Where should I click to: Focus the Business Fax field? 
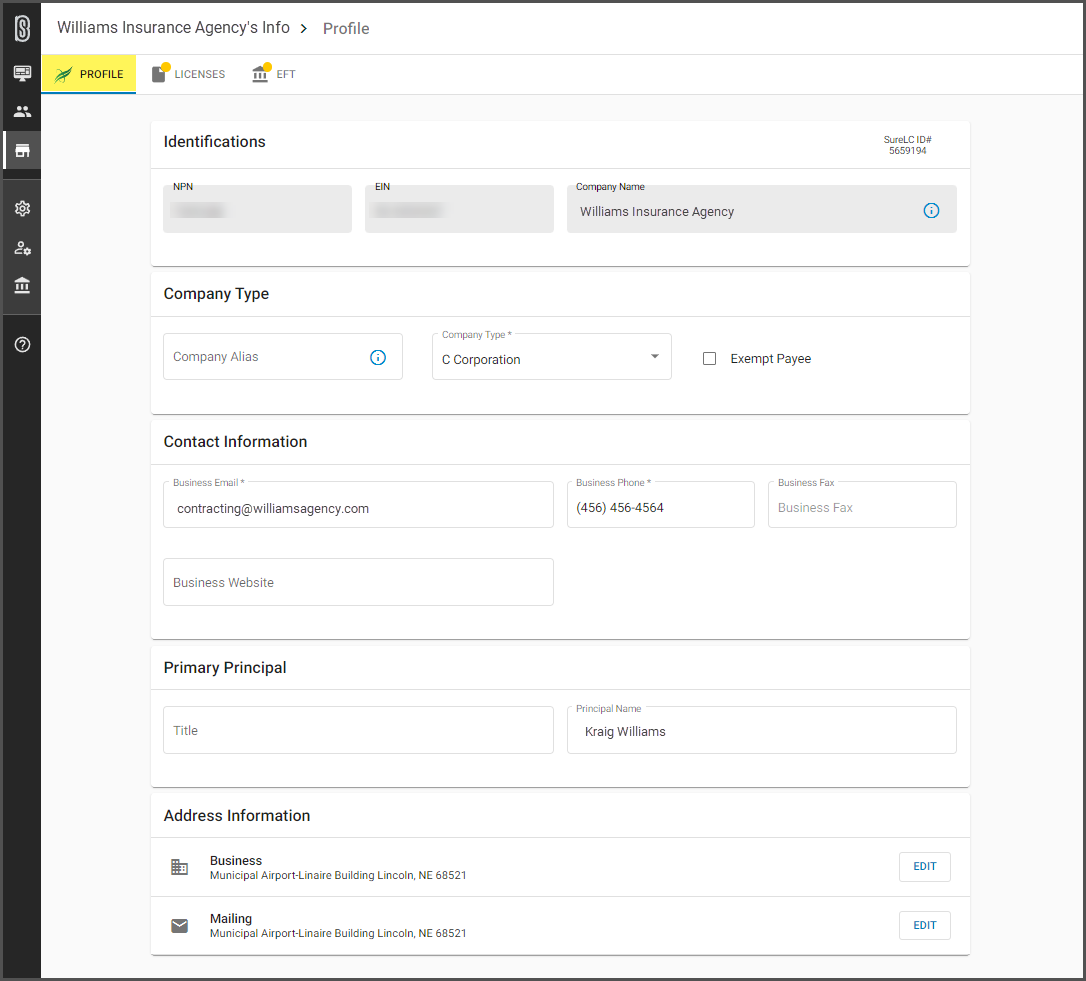point(862,505)
